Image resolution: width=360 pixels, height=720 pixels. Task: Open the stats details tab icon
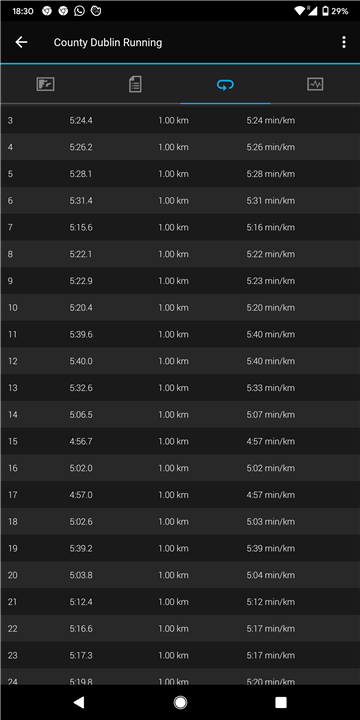click(135, 84)
